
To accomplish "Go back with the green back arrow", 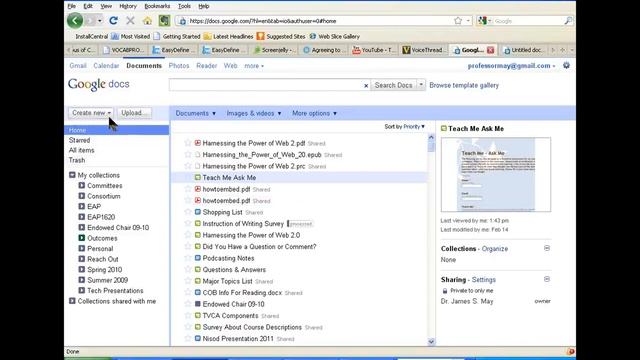I will pos(75,20).
